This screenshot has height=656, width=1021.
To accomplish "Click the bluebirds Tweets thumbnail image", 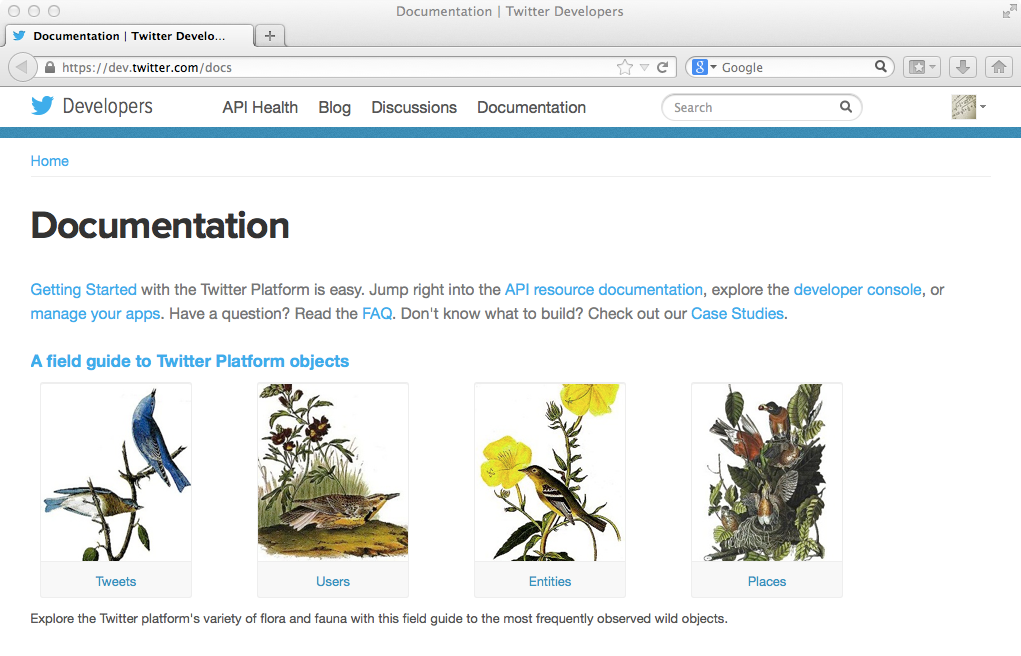I will point(116,472).
